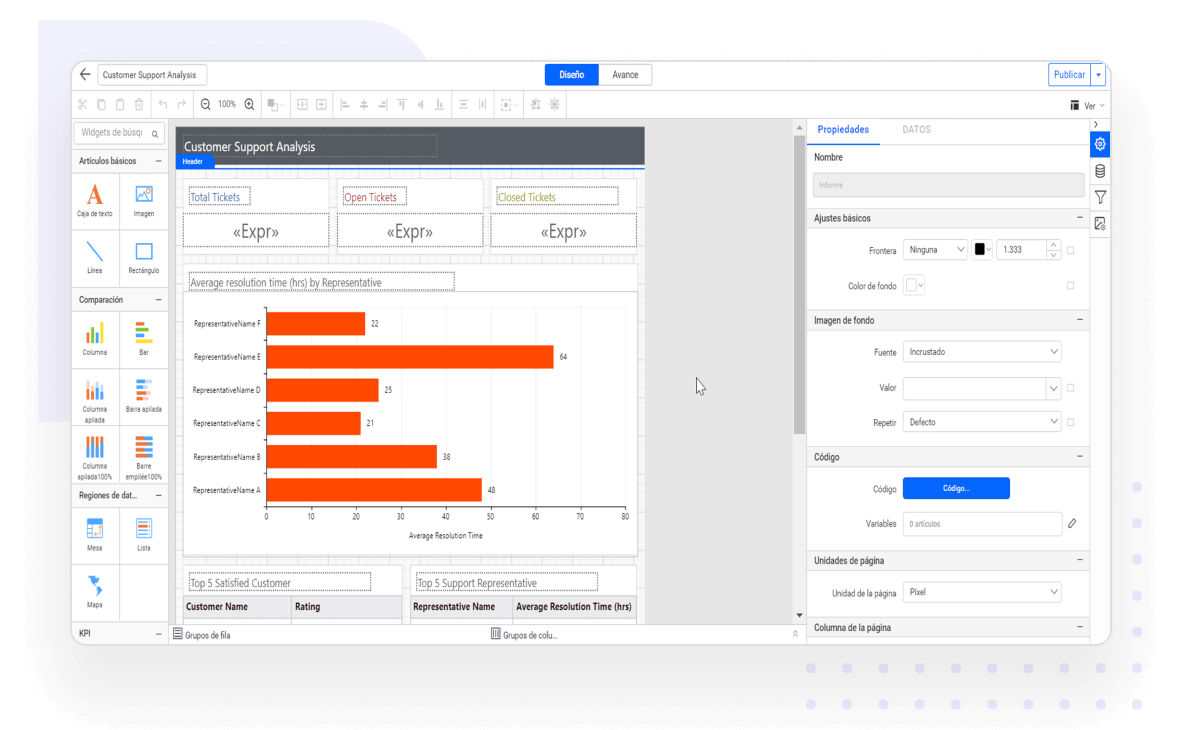This screenshot has width=1180, height=730.
Task: Increase the Frontera width with the up arrow
Action: point(1054,245)
